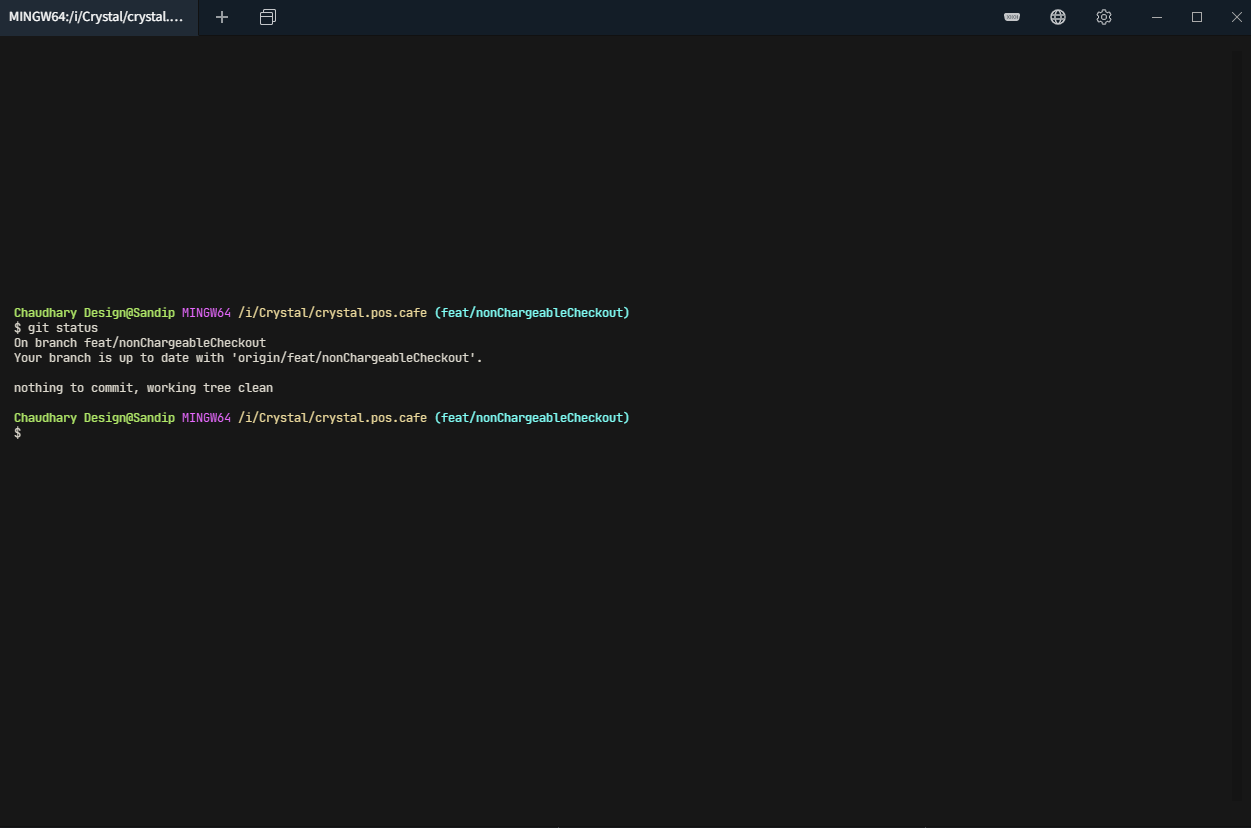Close the terminal window
The width and height of the screenshot is (1251, 828).
(x=1236, y=17)
